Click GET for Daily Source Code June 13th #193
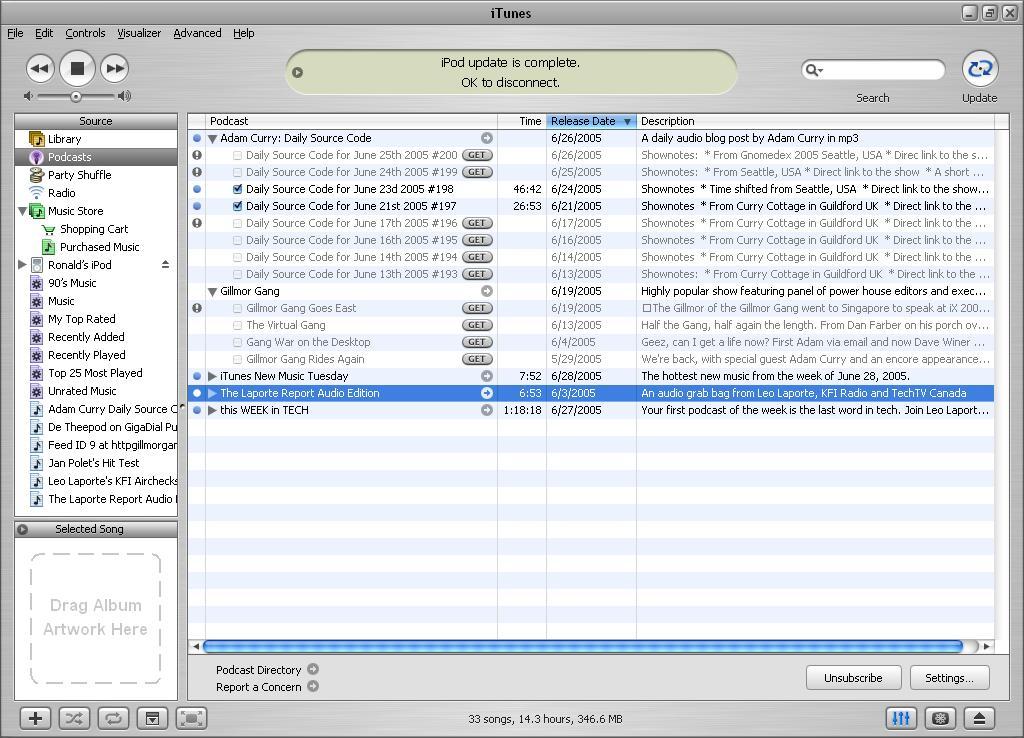The image size is (1024, 738). pos(477,274)
